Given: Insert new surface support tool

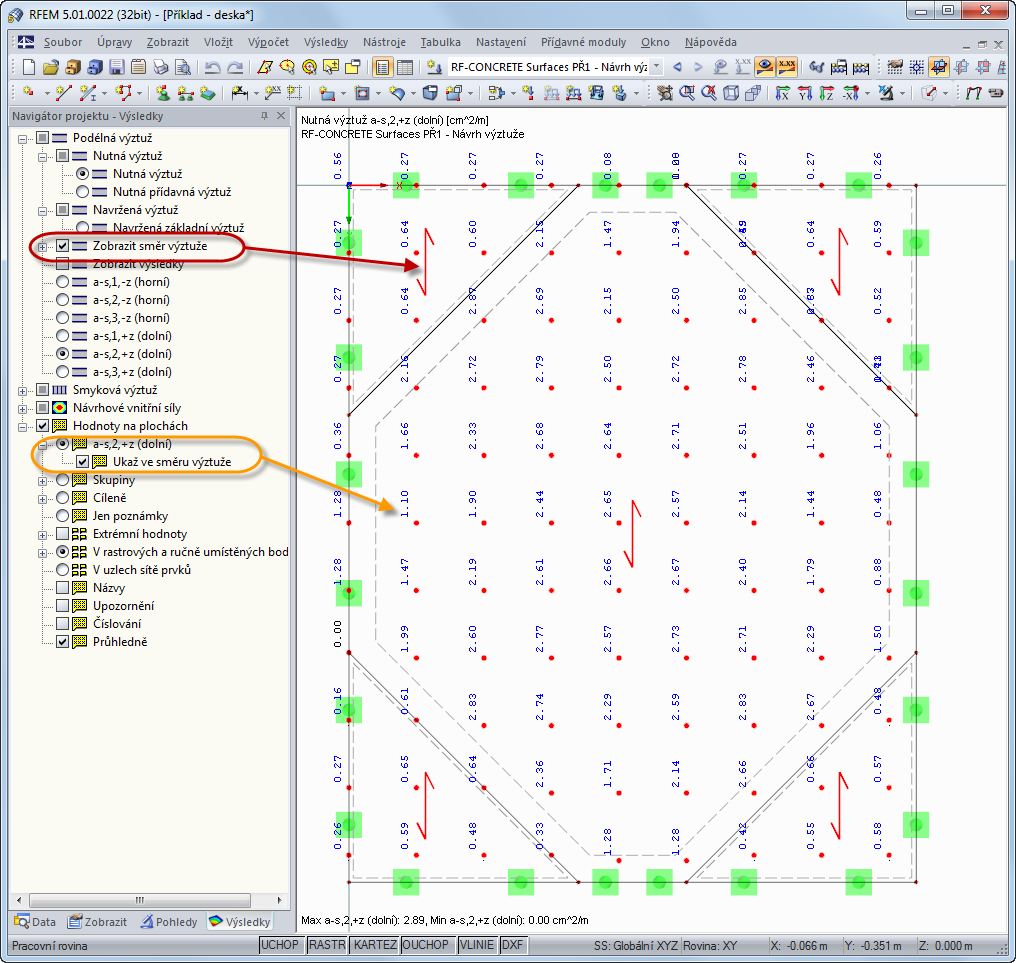Looking at the screenshot, I should coord(207,93).
